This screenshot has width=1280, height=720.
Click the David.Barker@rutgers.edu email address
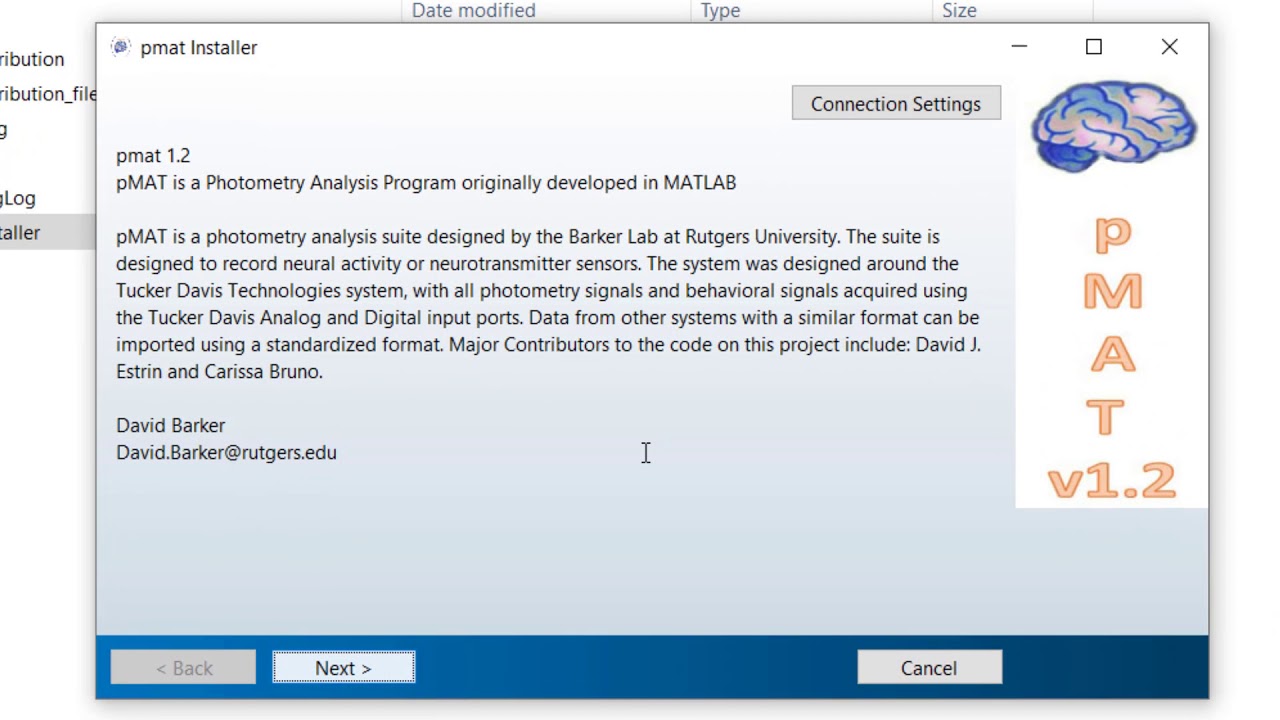226,453
